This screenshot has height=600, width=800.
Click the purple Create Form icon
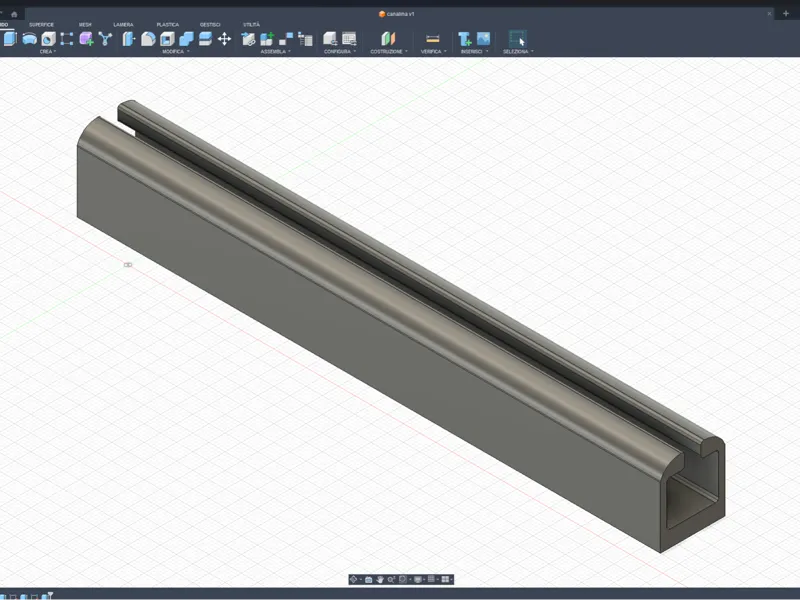tap(86, 39)
